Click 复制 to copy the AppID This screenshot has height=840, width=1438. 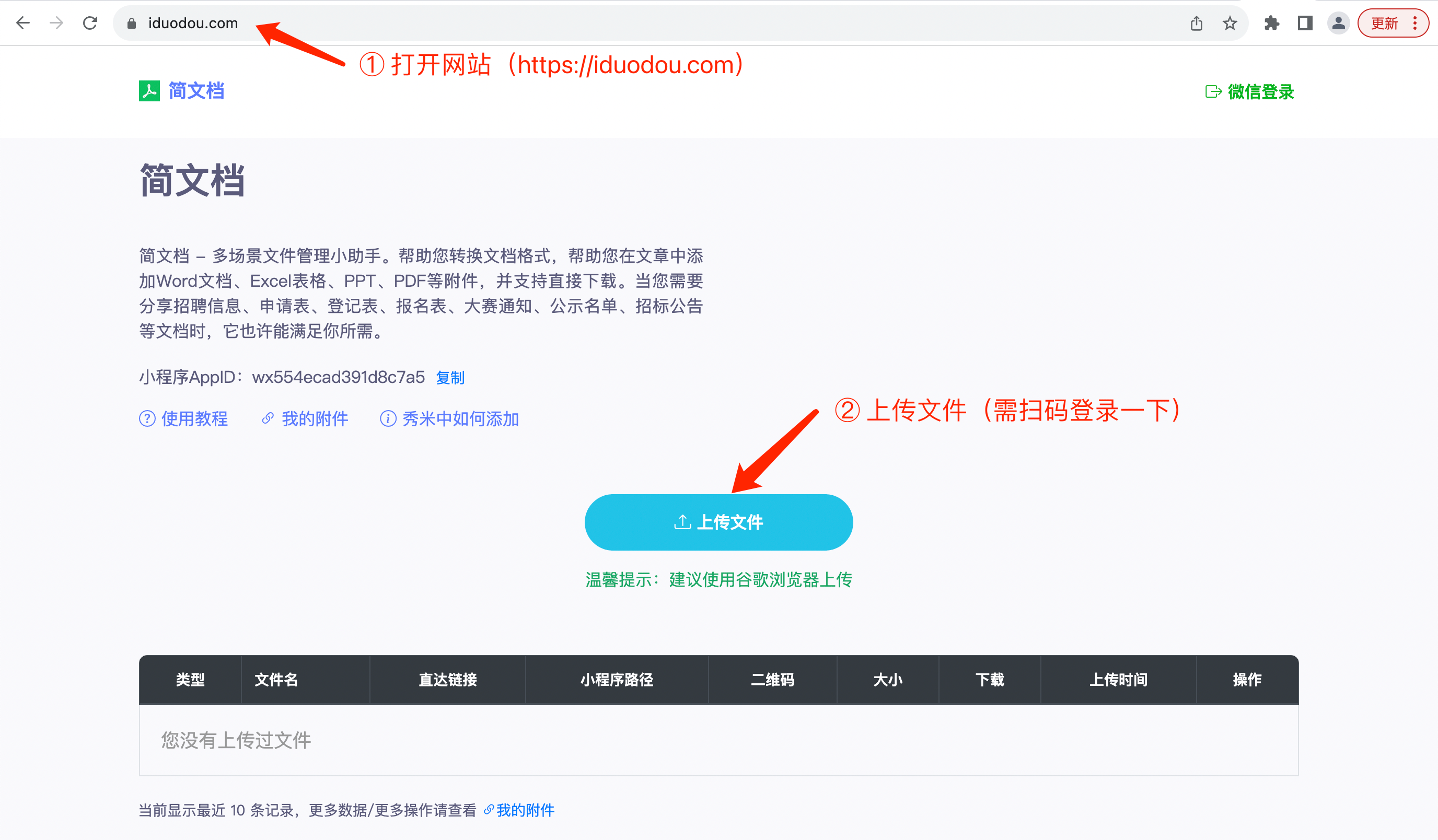[x=450, y=378]
